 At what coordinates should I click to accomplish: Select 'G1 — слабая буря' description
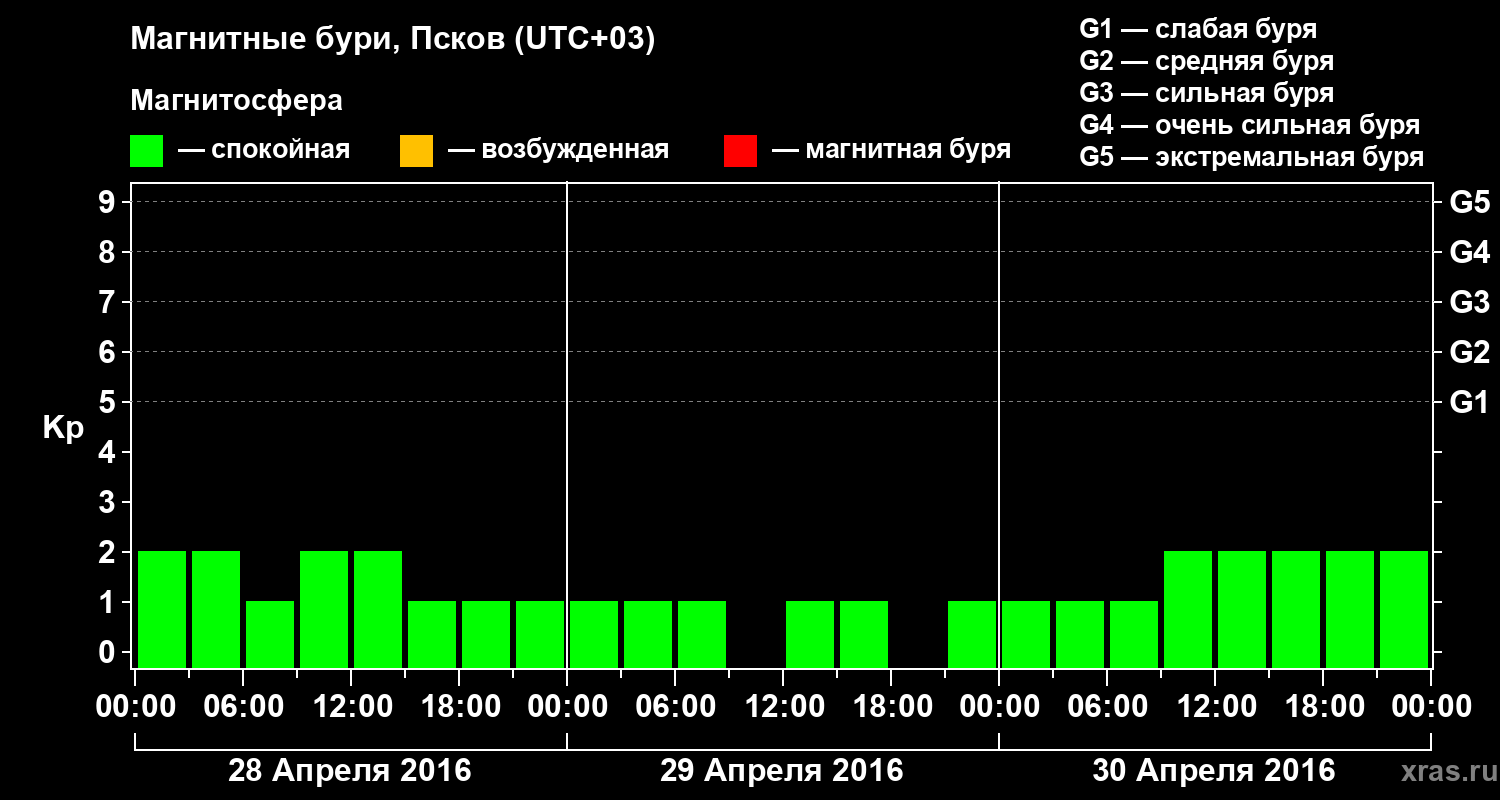pos(1198,29)
